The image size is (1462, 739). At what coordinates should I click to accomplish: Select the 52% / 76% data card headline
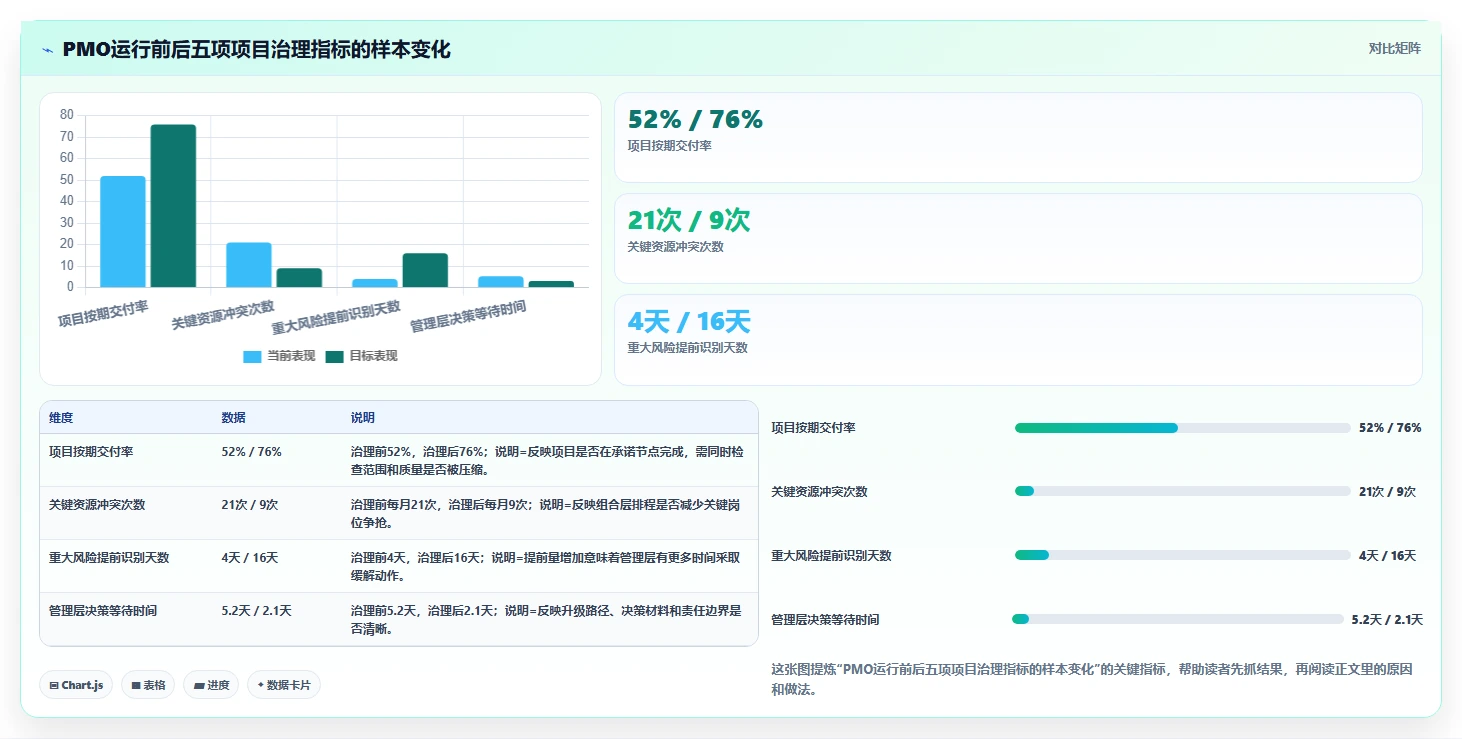[695, 120]
